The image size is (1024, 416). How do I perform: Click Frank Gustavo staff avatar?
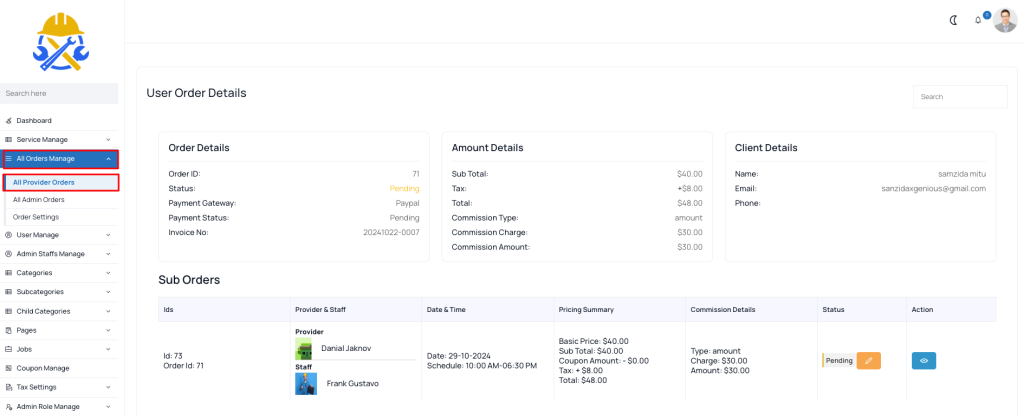tap(306, 383)
